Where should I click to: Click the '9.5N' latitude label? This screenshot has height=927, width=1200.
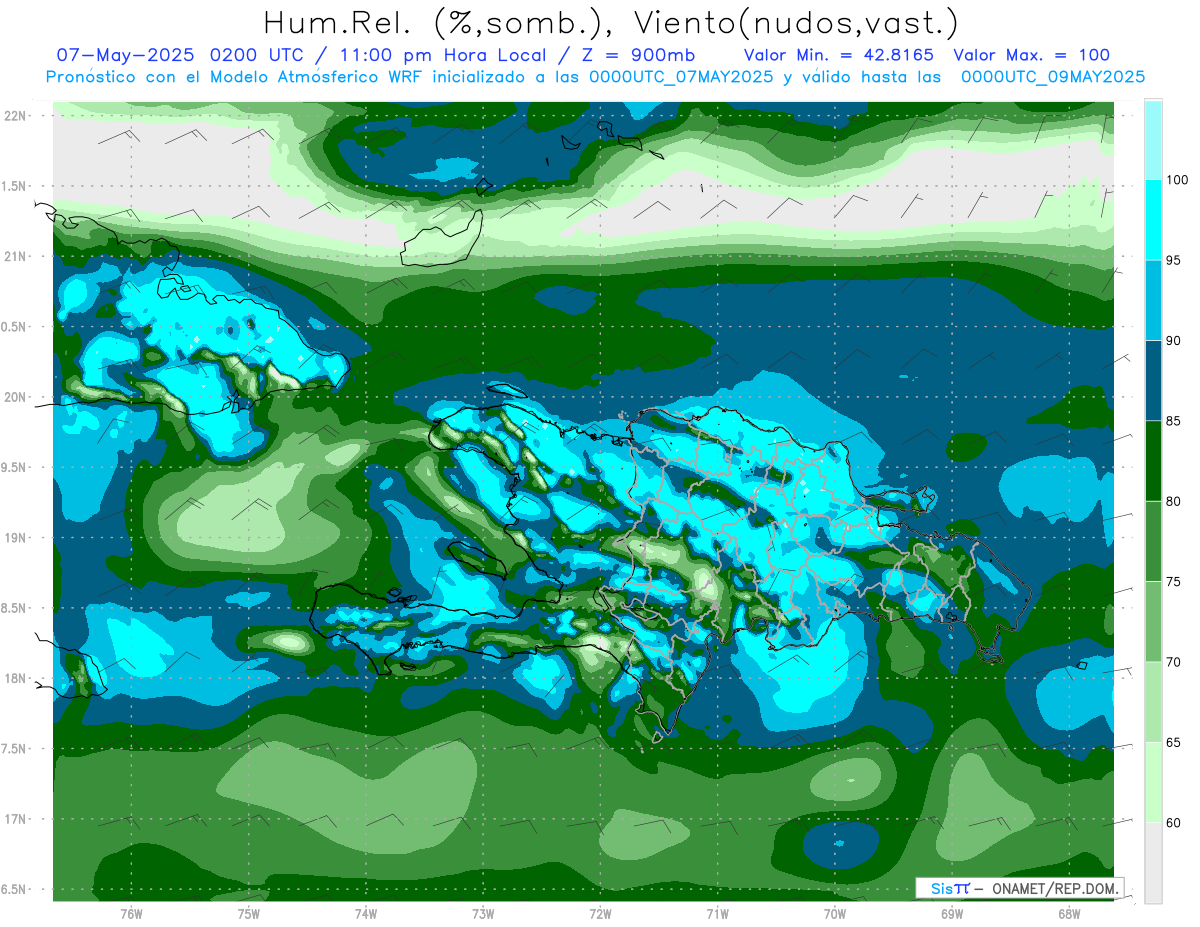[x=14, y=467]
